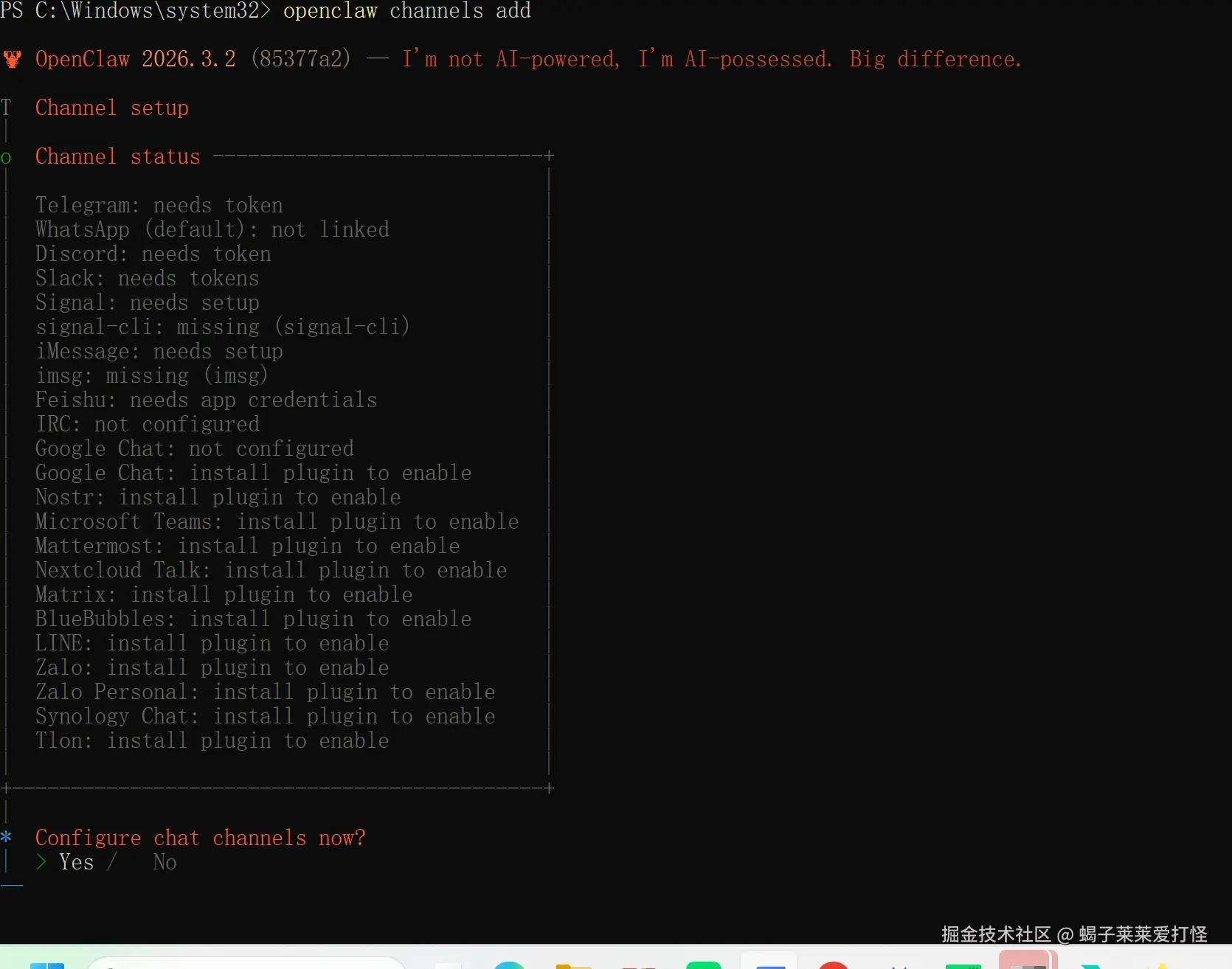
Task: Click the 'openclaw channels add' command text
Action: pos(407,11)
